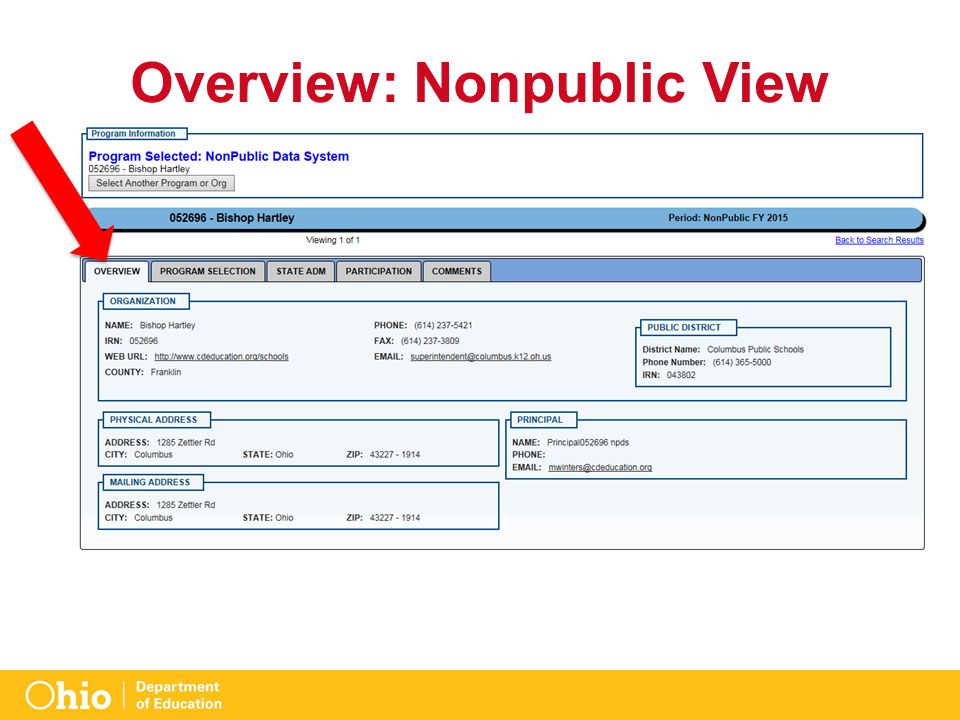Select mailing address '1285 Zettler Rd'

pos(186,505)
